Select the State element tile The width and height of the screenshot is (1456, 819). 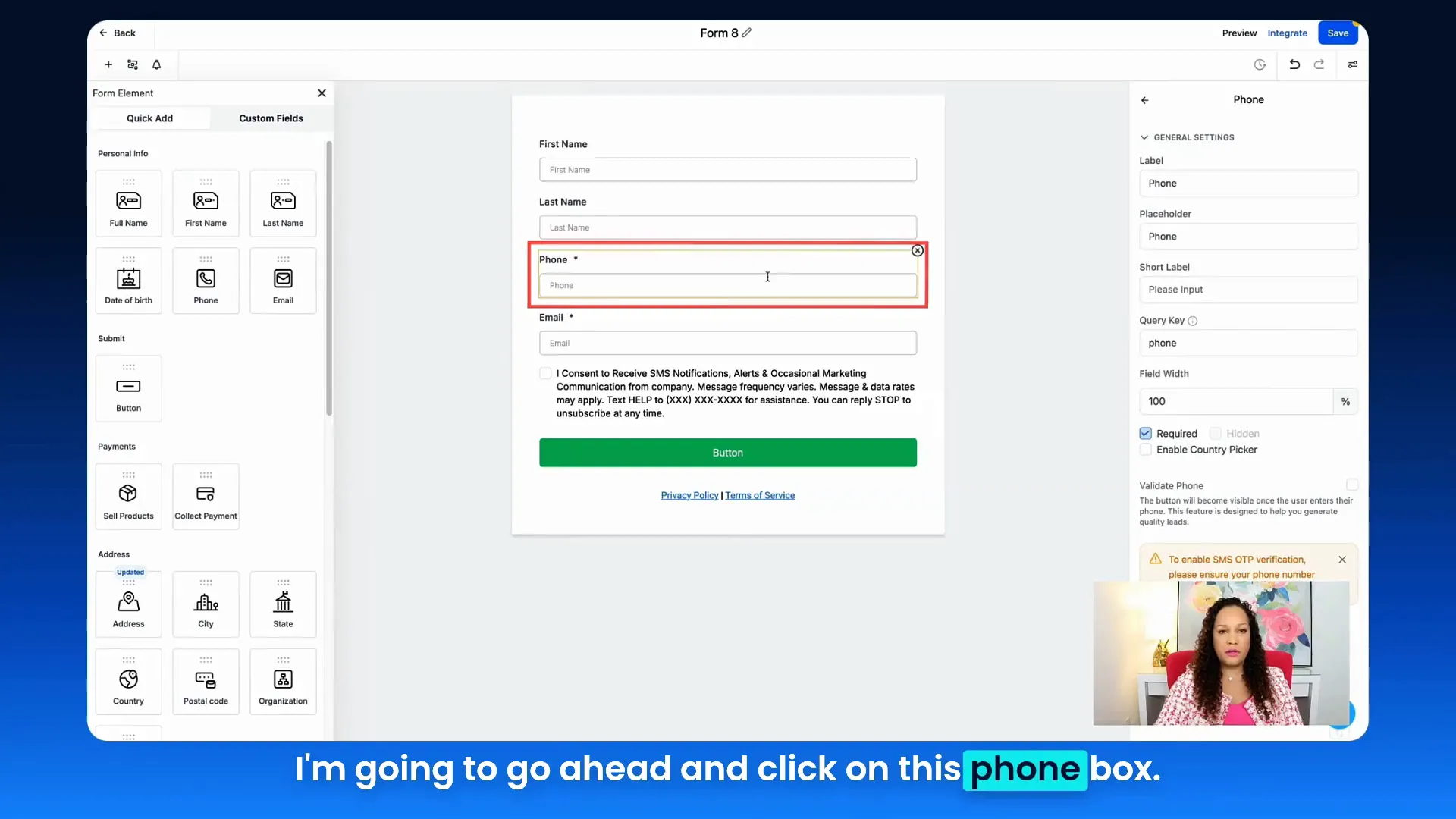pos(283,604)
